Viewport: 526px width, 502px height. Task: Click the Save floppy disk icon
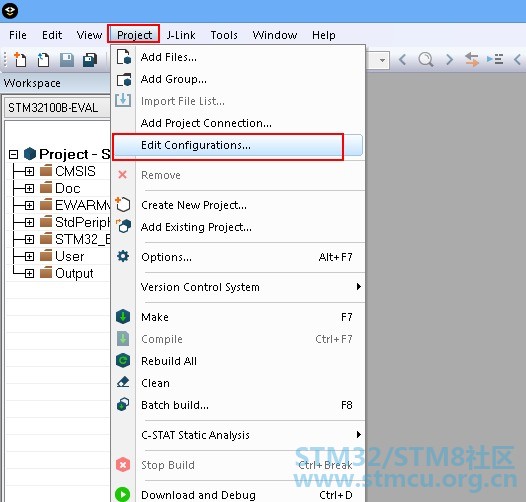tap(67, 60)
